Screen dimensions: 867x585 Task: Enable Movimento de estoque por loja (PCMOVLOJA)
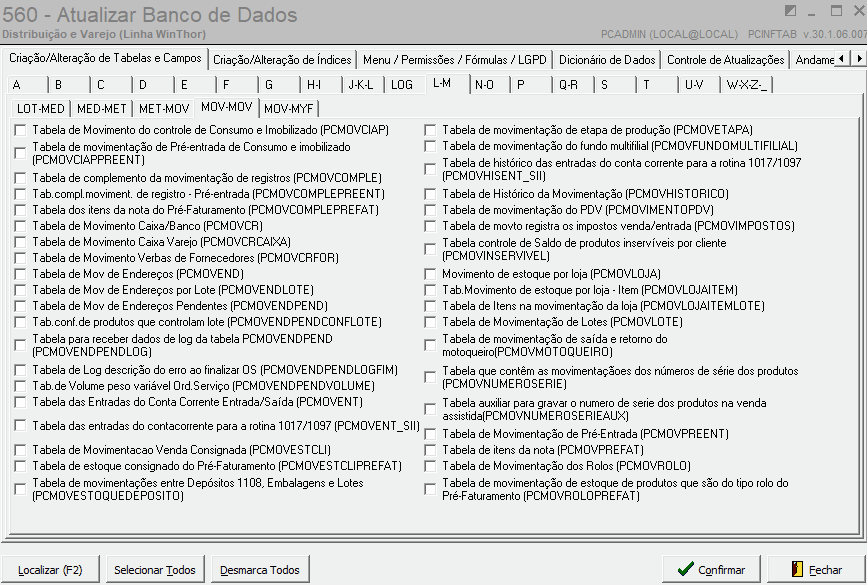coord(430,274)
